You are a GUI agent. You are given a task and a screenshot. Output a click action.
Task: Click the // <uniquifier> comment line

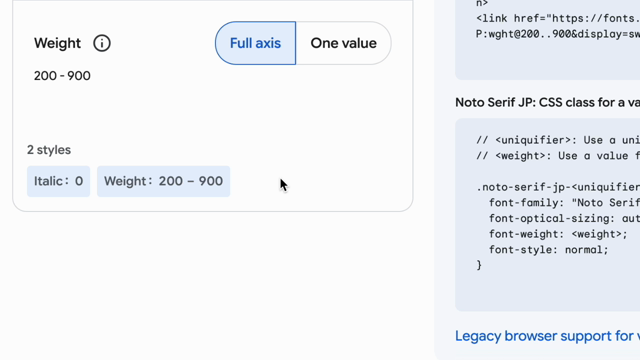[558, 140]
